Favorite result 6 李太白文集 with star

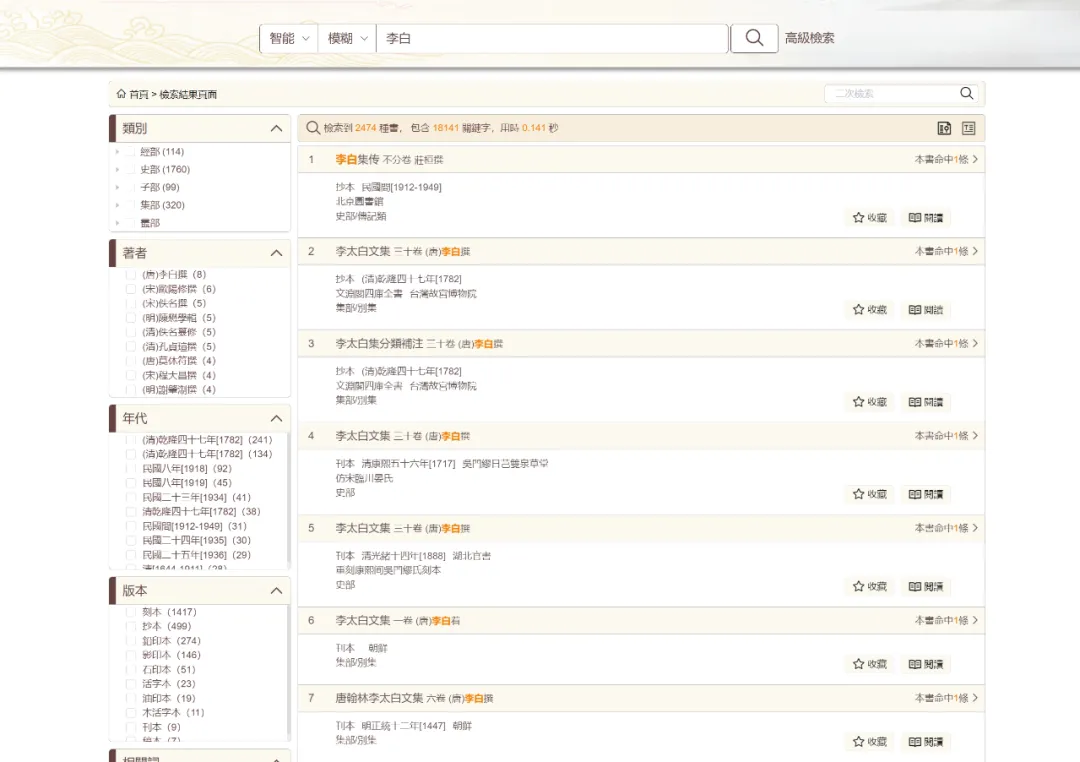tap(869, 664)
